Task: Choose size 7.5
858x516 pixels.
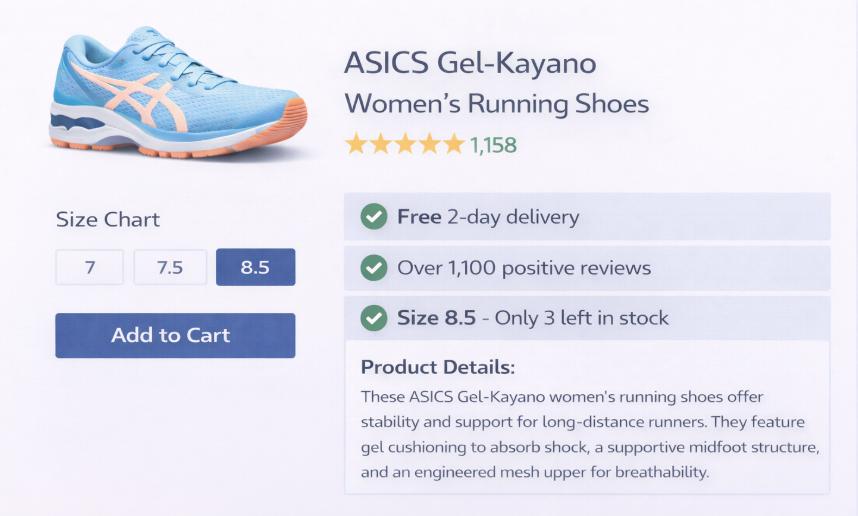Action: click(x=170, y=267)
